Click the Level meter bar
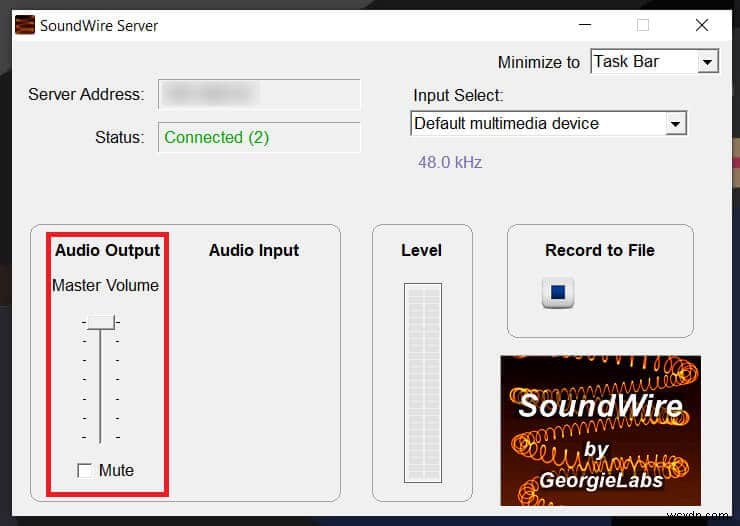Screen dimensions: 740x526 click(x=423, y=383)
